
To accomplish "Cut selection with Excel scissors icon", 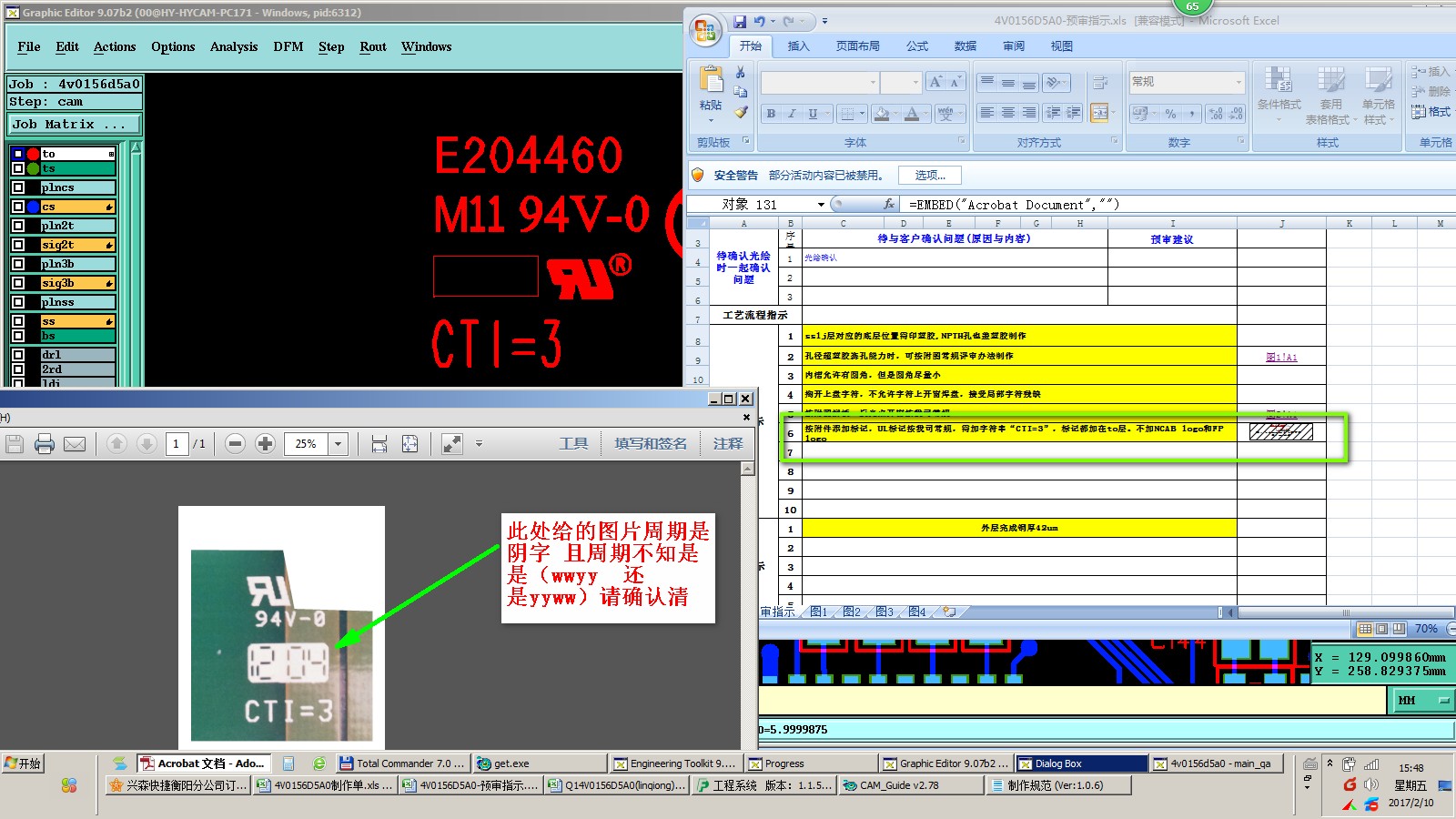I will pos(741,72).
